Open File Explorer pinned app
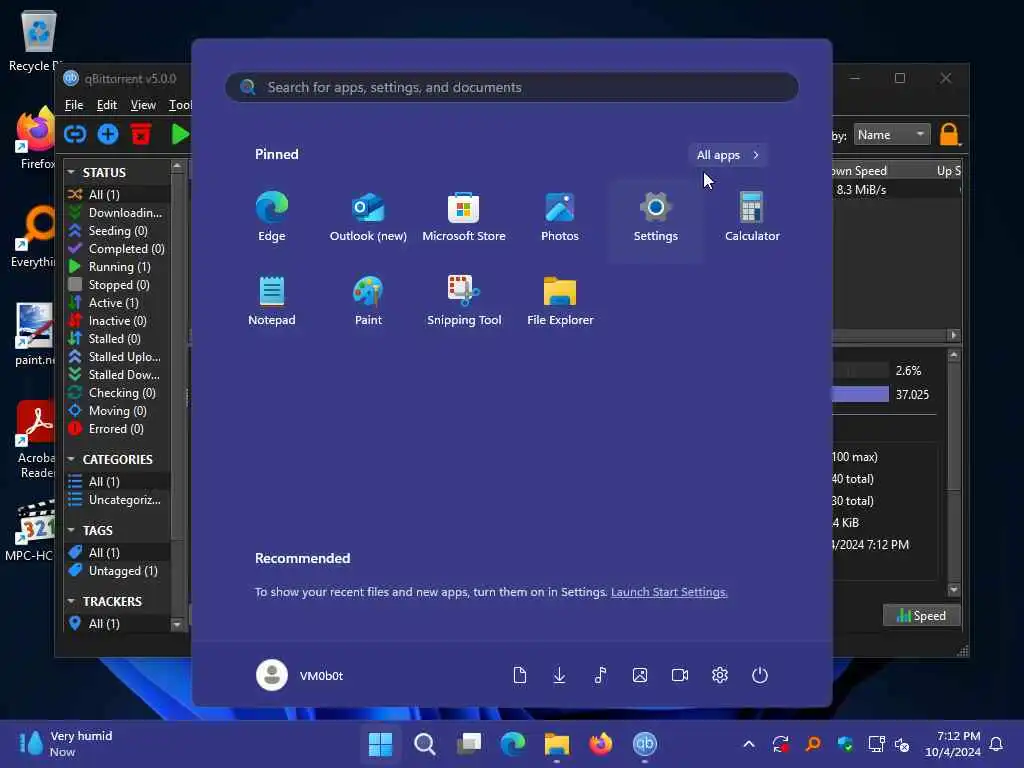 point(560,301)
